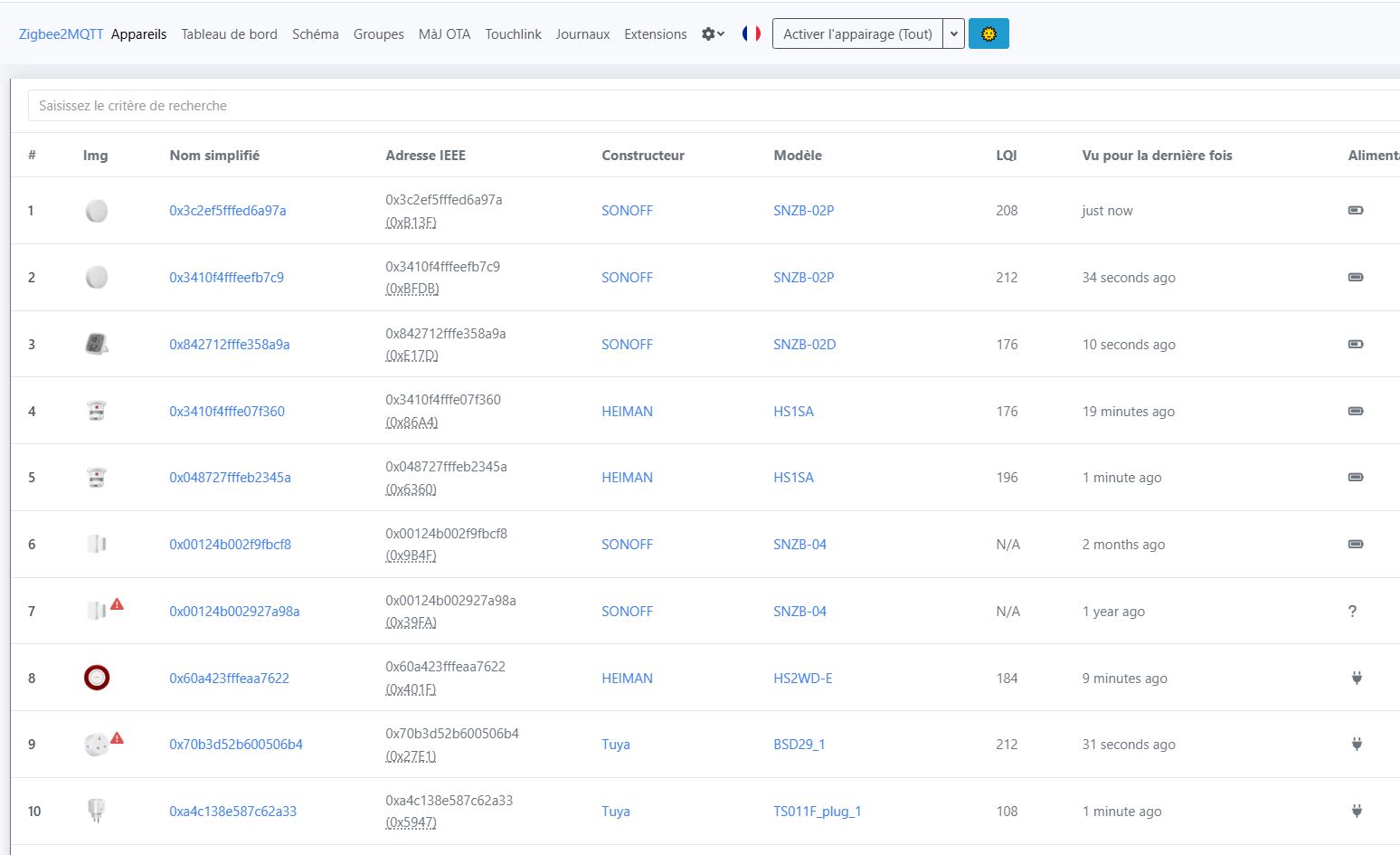
Task: Go to the MàJ OTA tab
Action: click(x=444, y=34)
